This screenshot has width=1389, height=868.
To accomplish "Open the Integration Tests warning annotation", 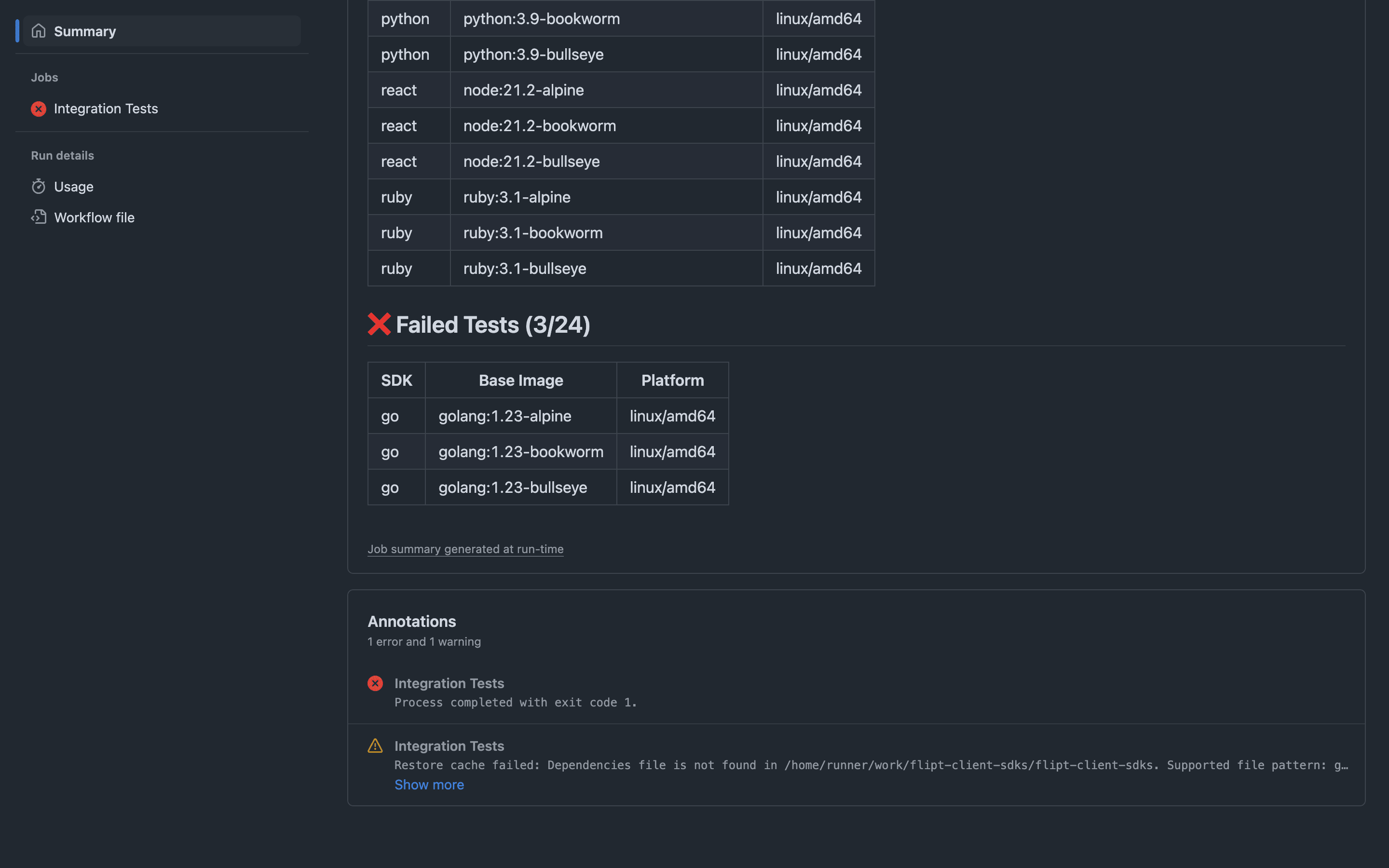I will point(449,745).
